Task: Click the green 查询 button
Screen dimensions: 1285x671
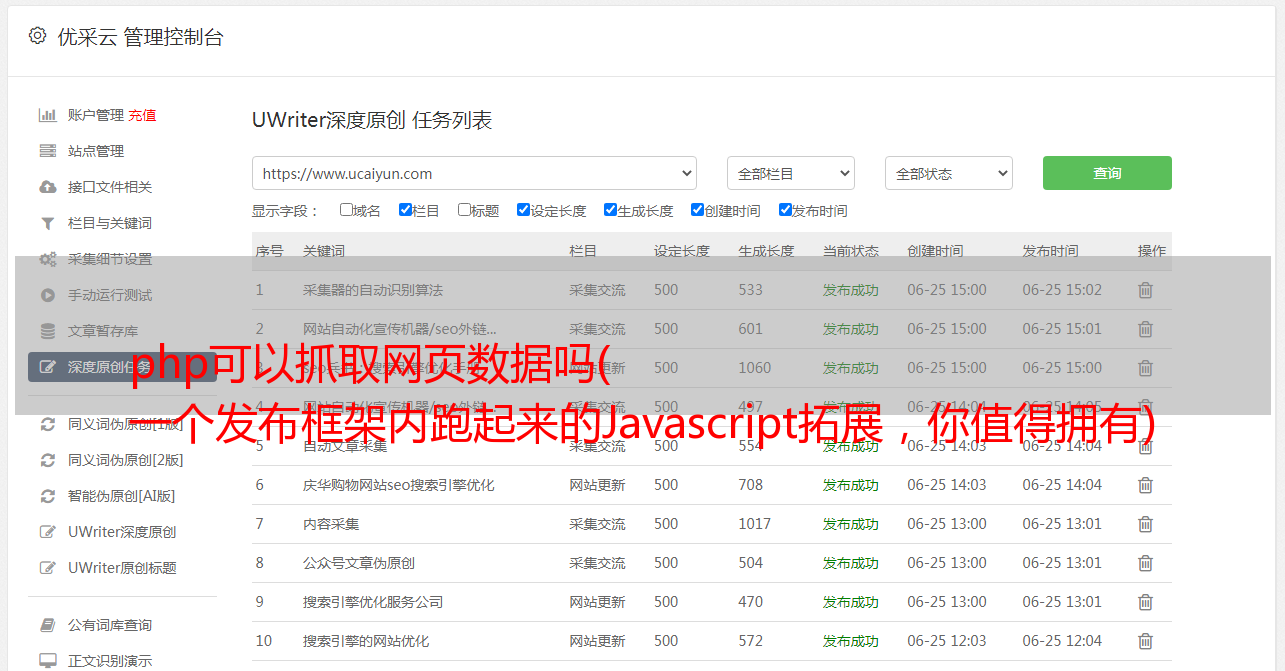Action: point(1106,173)
